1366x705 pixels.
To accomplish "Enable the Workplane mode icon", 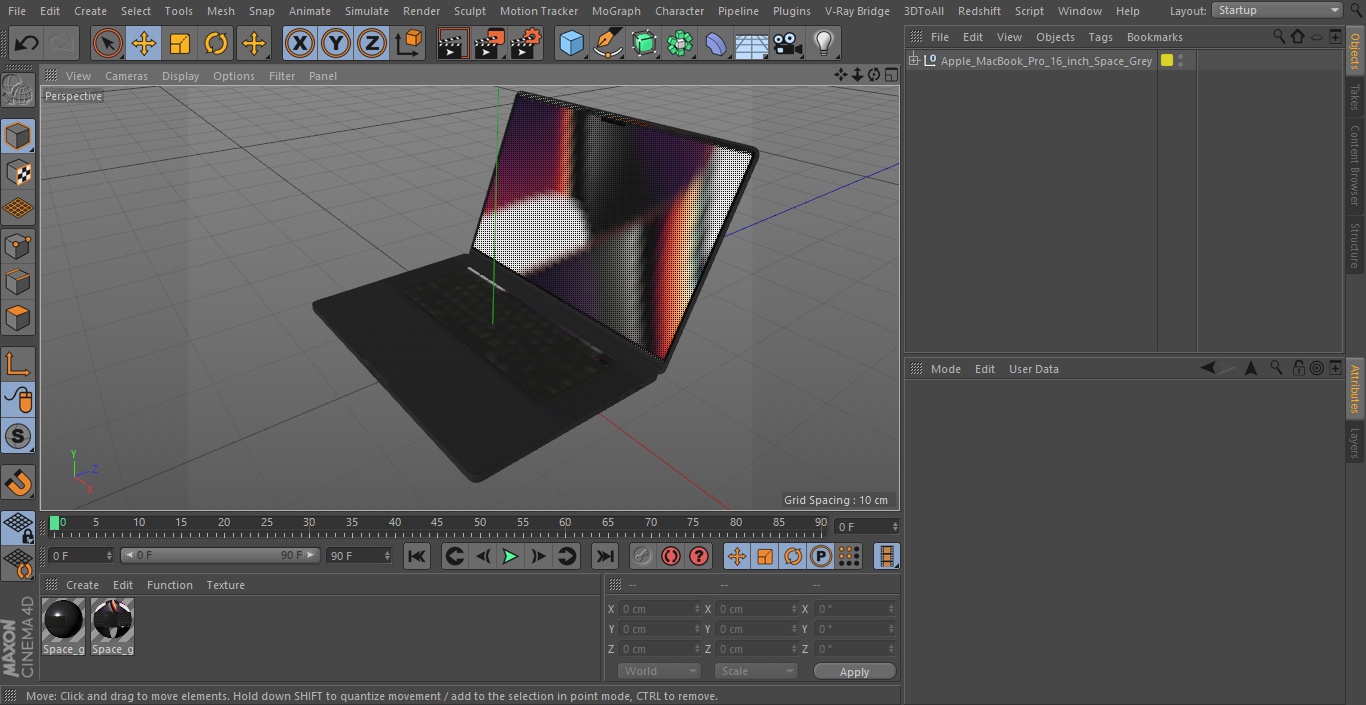I will click(x=18, y=208).
